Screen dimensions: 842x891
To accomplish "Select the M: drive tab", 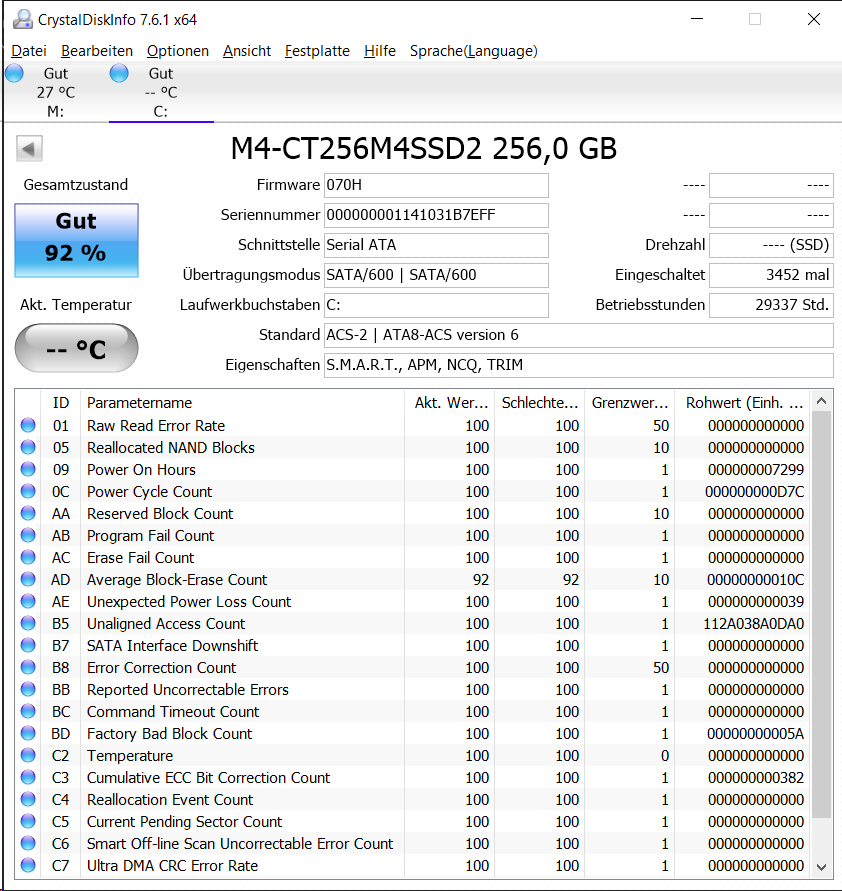I will tap(56, 92).
